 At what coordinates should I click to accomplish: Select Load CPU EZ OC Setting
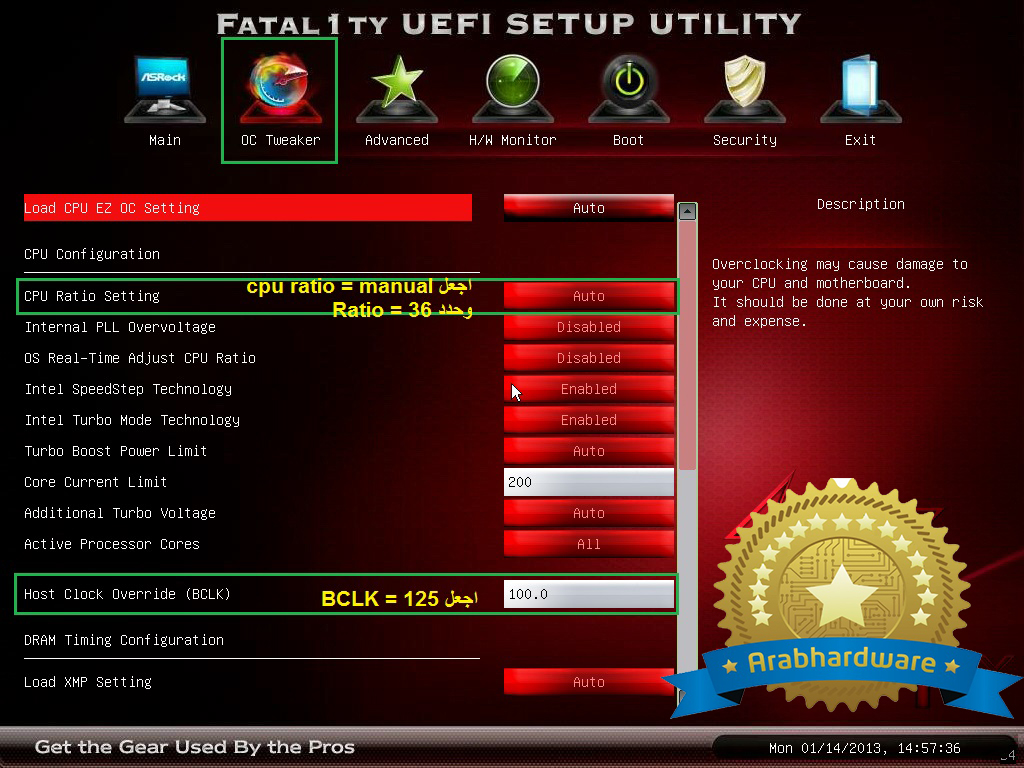click(x=247, y=208)
